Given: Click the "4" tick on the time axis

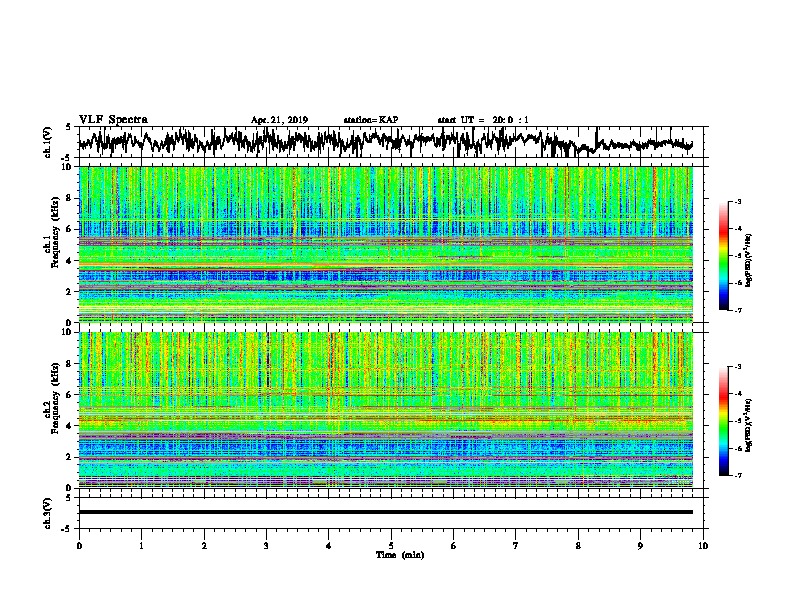Looking at the screenshot, I should click(x=329, y=546).
